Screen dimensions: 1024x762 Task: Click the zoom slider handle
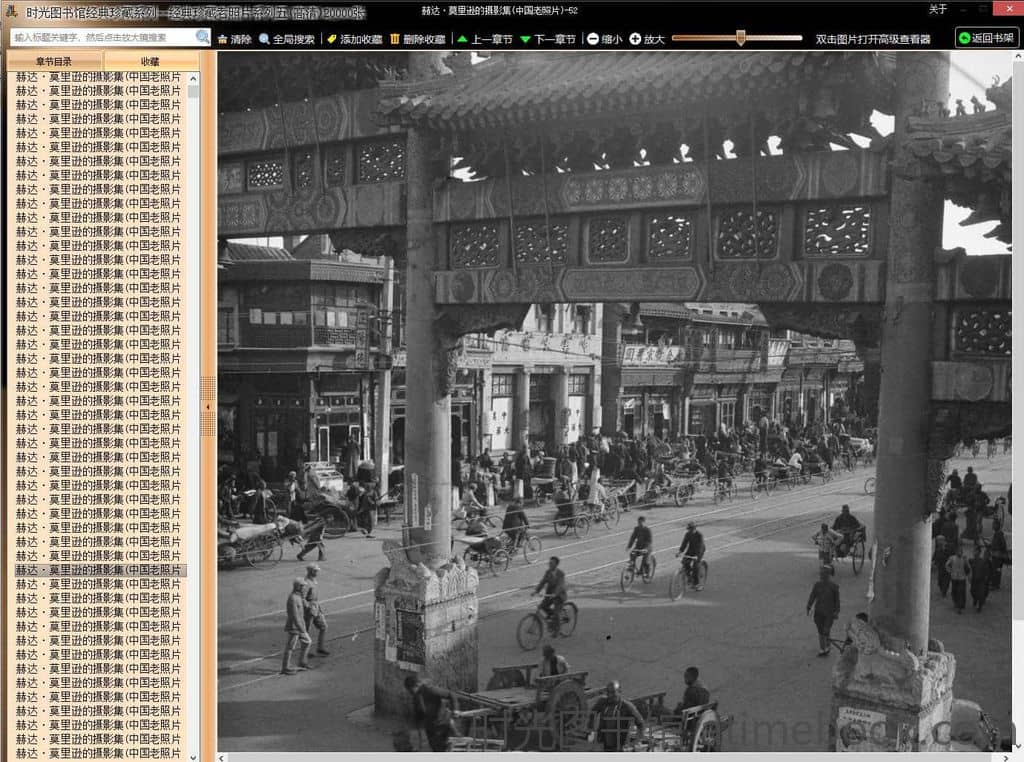coord(741,38)
